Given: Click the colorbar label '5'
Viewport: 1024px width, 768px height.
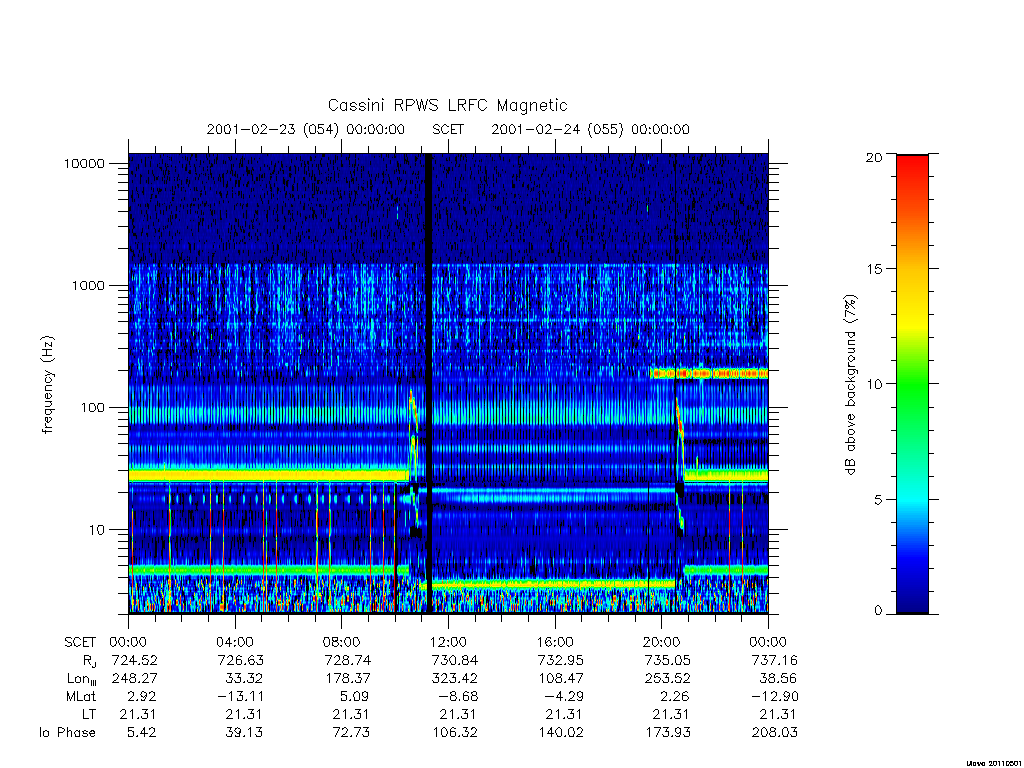Looking at the screenshot, I should 878,500.
